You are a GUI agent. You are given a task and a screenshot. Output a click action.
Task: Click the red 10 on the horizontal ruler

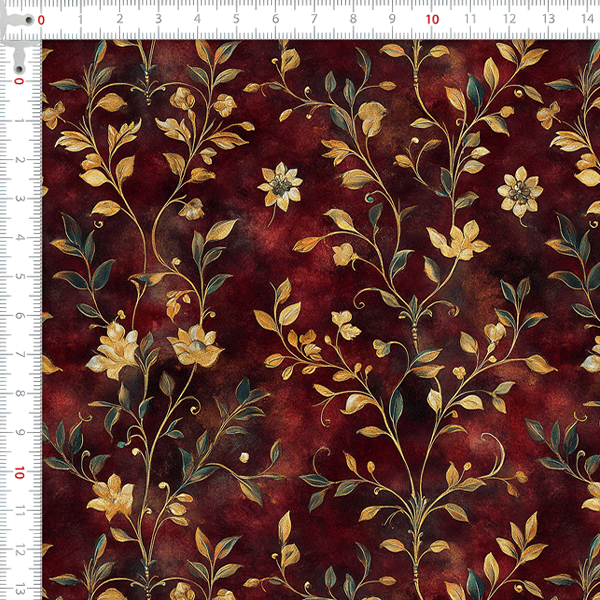click(x=432, y=20)
